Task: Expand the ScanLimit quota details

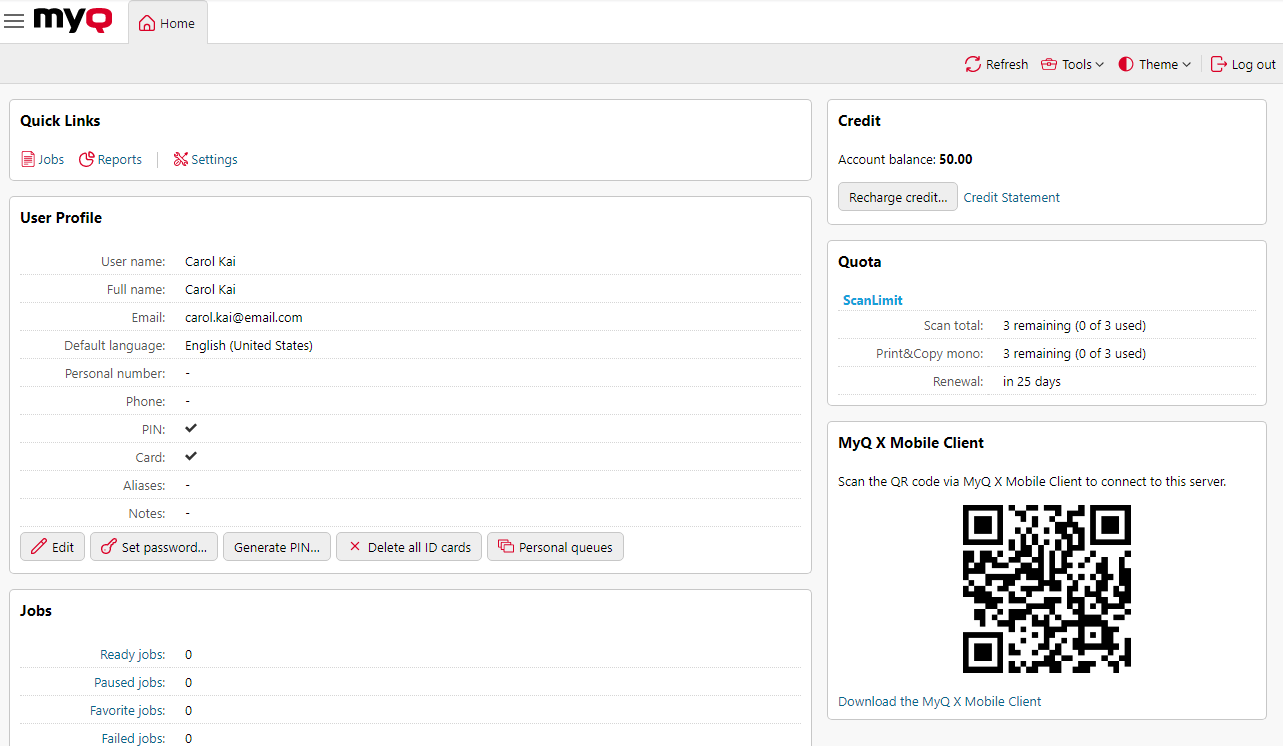Action: pos(872,300)
